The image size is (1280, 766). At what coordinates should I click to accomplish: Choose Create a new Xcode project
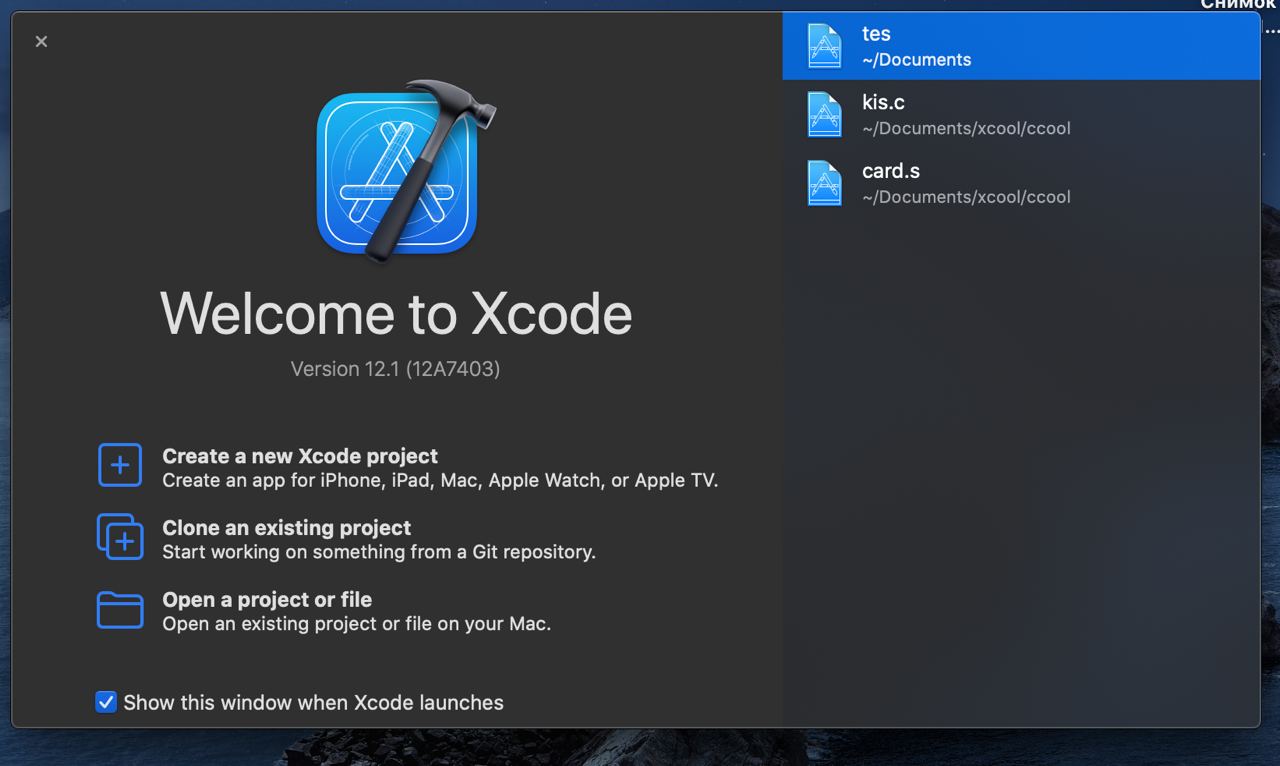[x=300, y=456]
